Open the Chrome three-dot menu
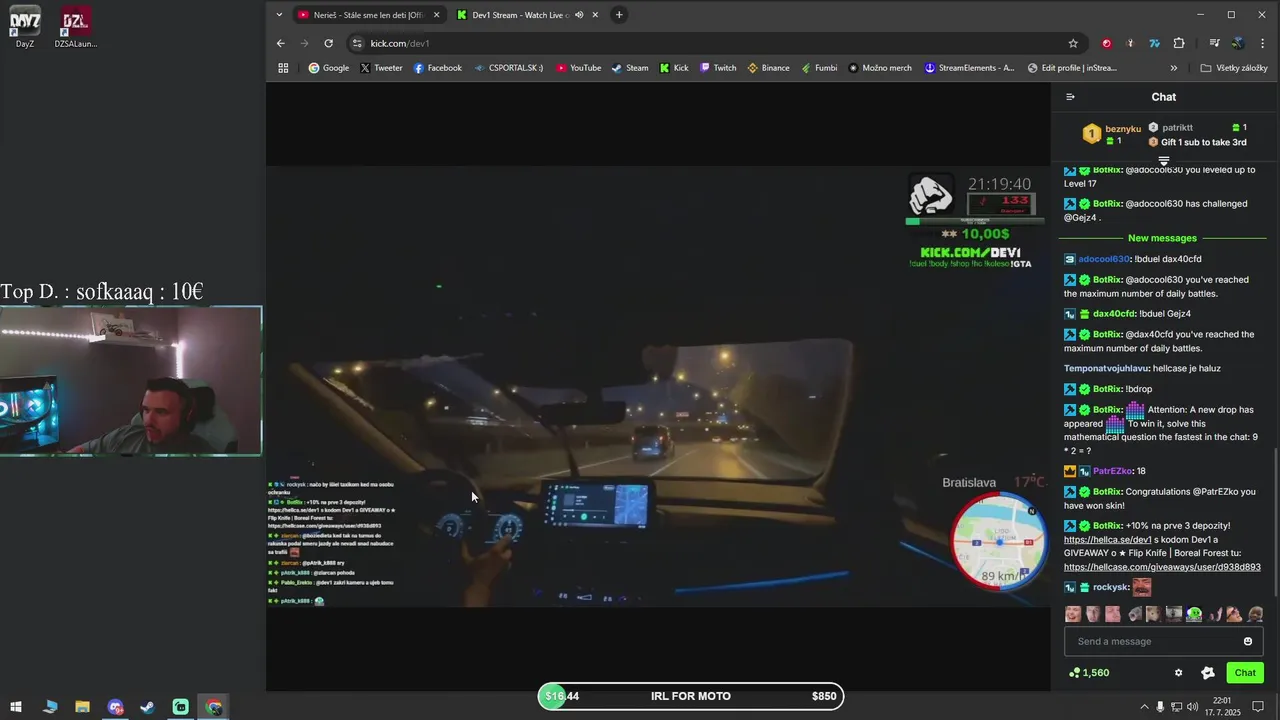1280x720 pixels. [x=1263, y=43]
